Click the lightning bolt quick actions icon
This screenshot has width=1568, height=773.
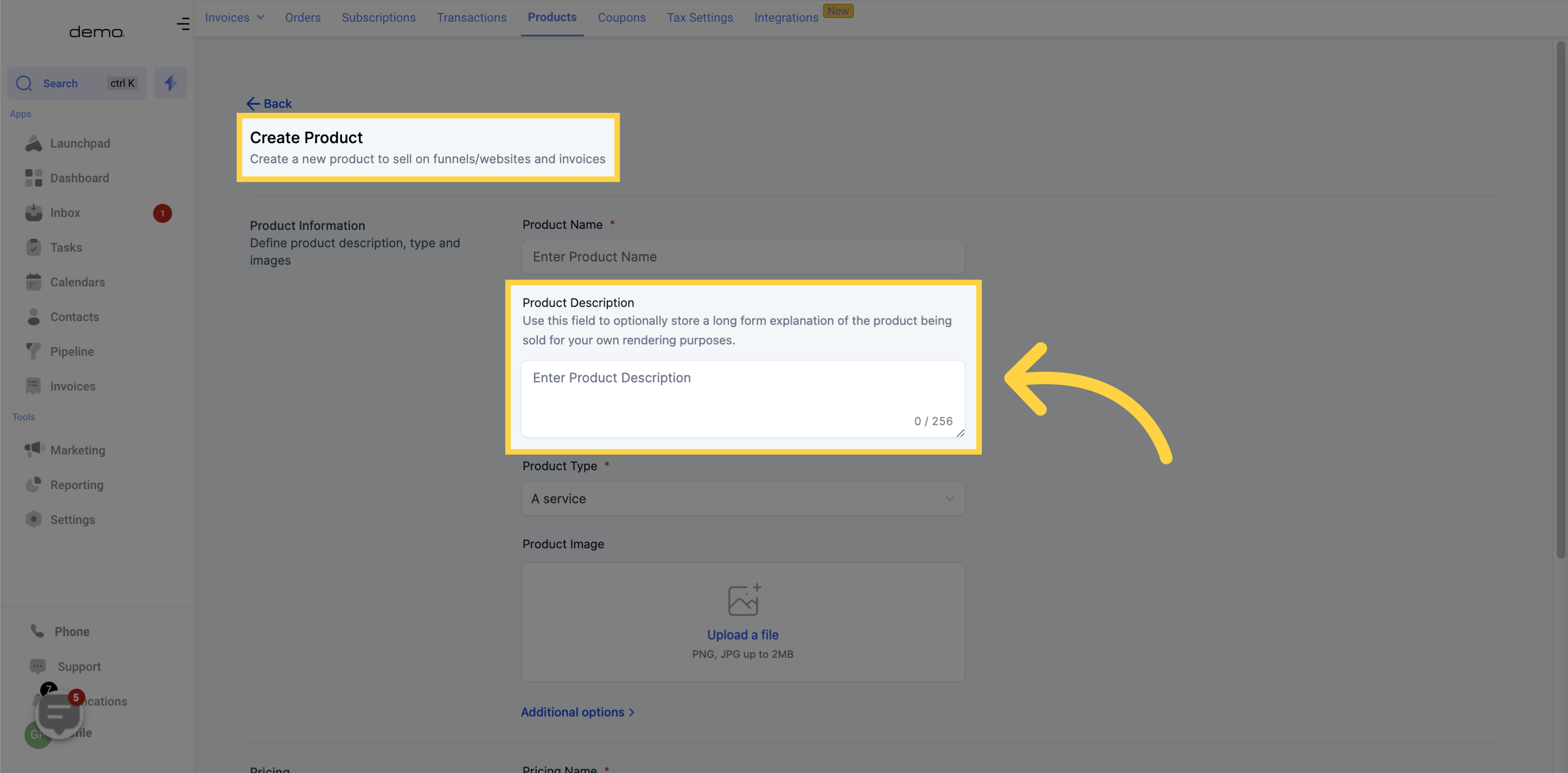170,84
